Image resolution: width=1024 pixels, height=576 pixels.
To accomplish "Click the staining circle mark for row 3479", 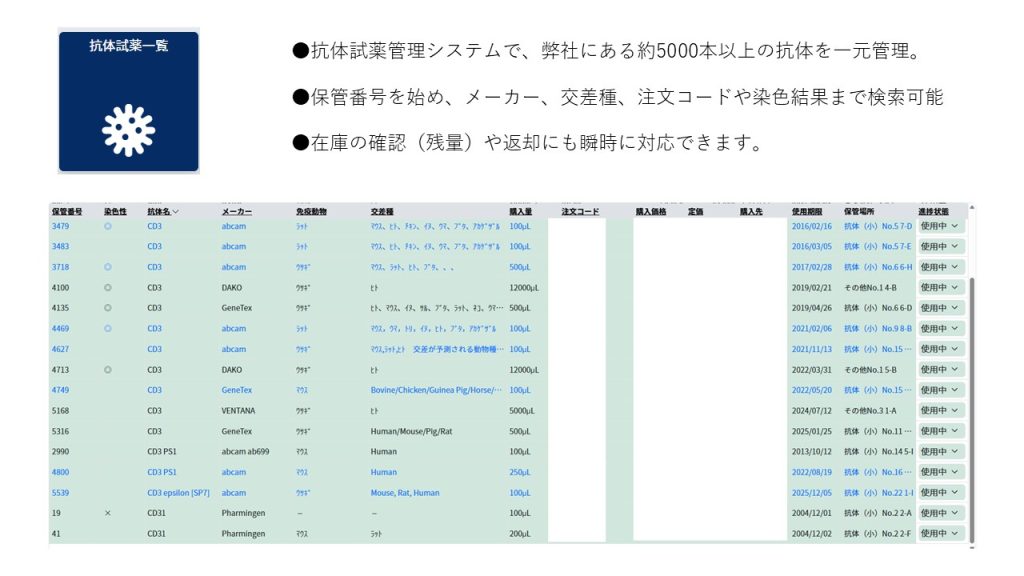I will pos(108,226).
